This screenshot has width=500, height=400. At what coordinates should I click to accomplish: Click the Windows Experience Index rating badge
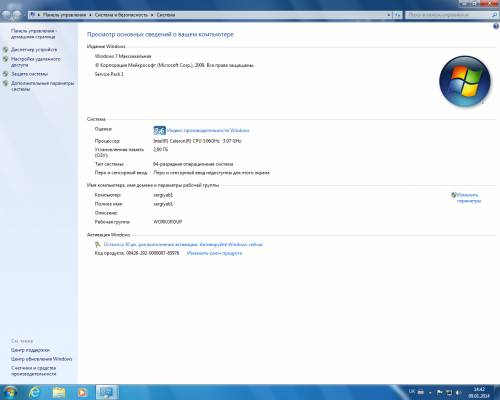point(159,130)
